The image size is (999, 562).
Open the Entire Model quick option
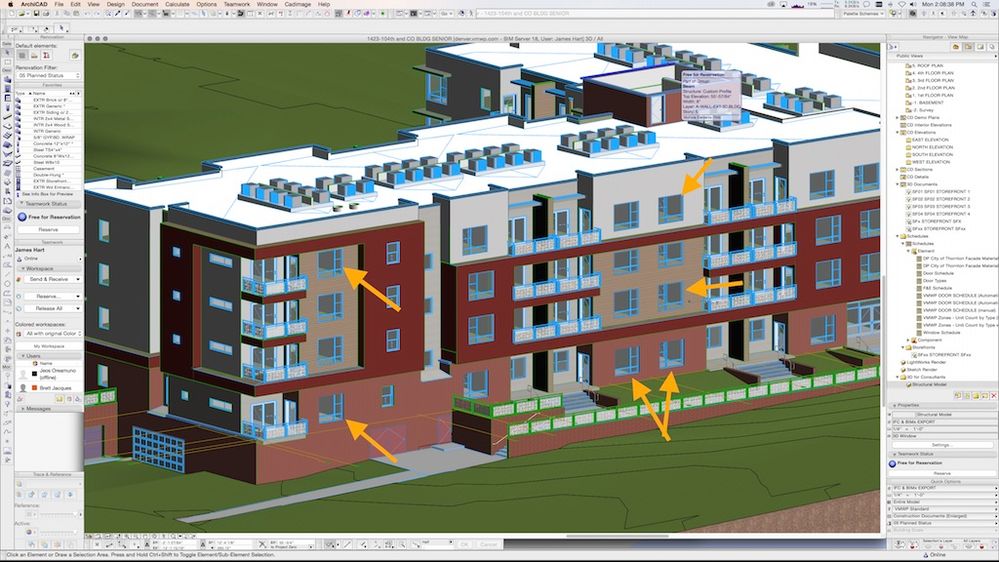coord(943,502)
